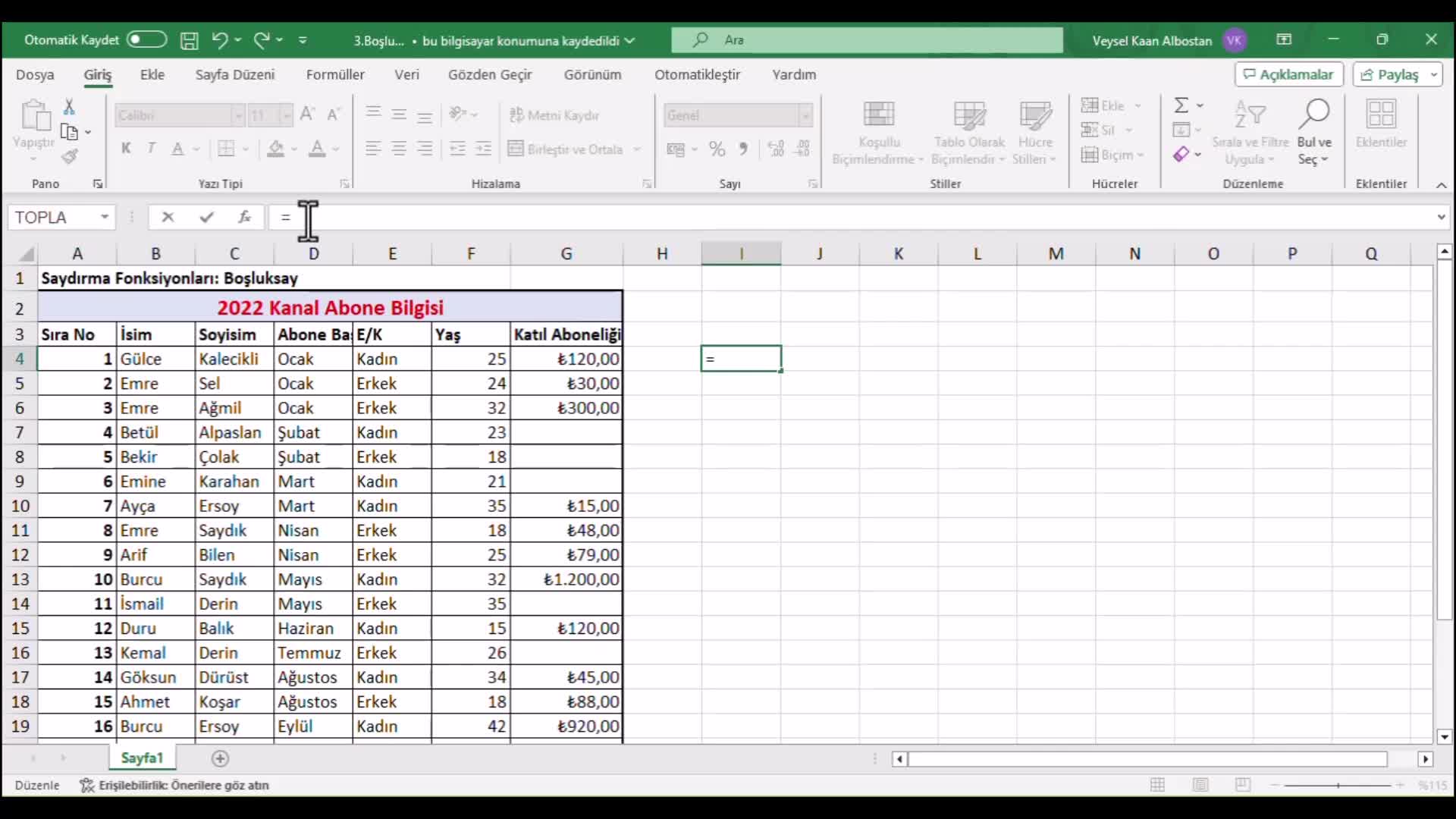Viewport: 1456px width, 819px height.
Task: Click the add new sheet plus icon
Action: pyautogui.click(x=220, y=758)
